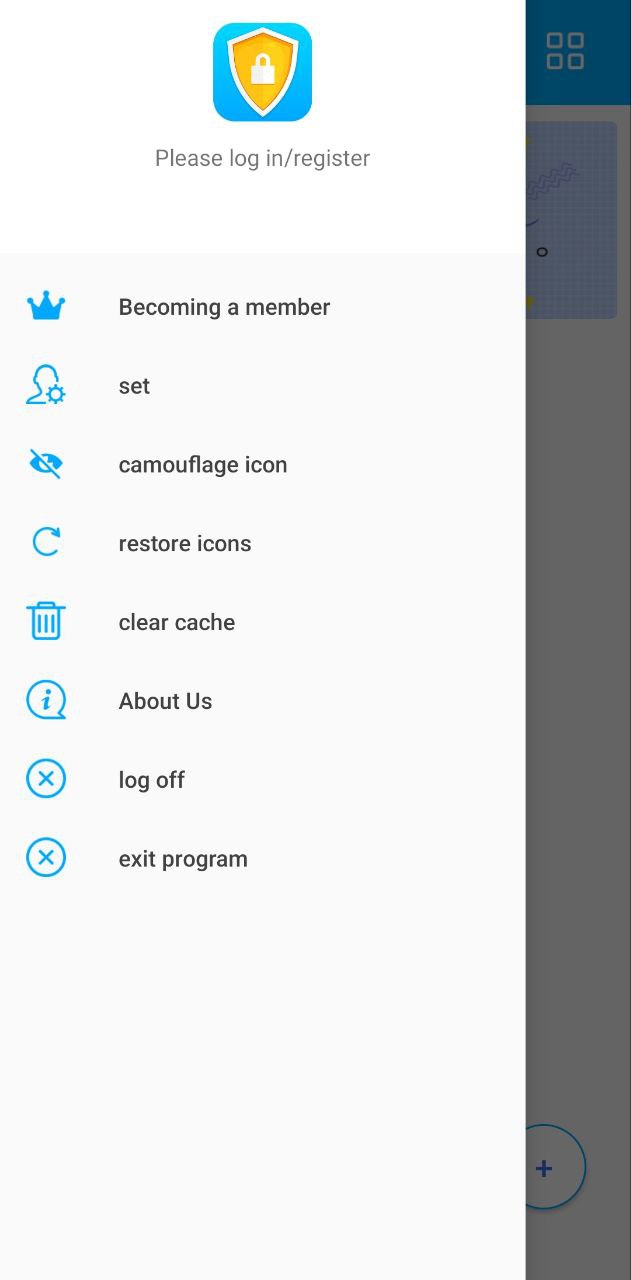Tap the trash can clear cache icon

(46, 621)
